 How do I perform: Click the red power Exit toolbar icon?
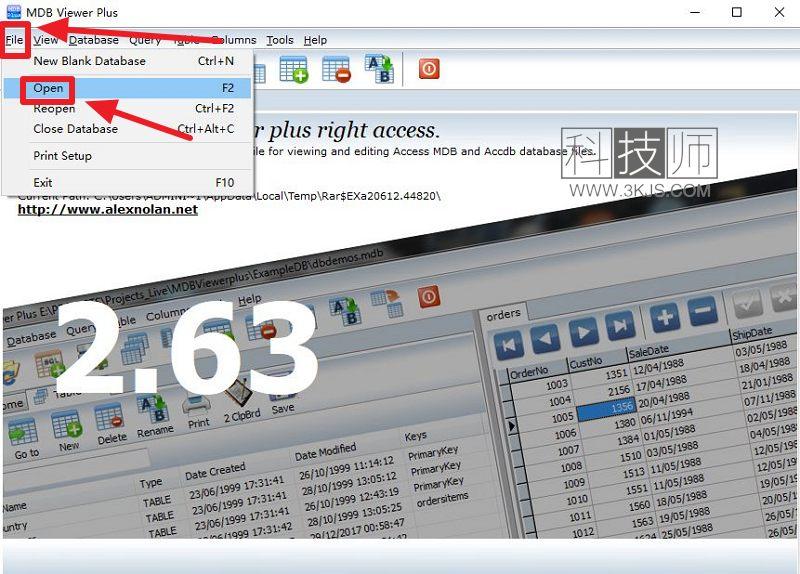point(429,68)
